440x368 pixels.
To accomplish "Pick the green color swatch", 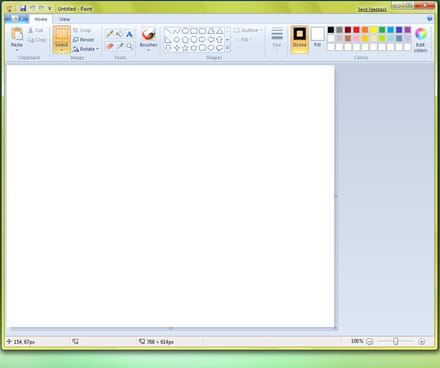I will coord(382,30).
